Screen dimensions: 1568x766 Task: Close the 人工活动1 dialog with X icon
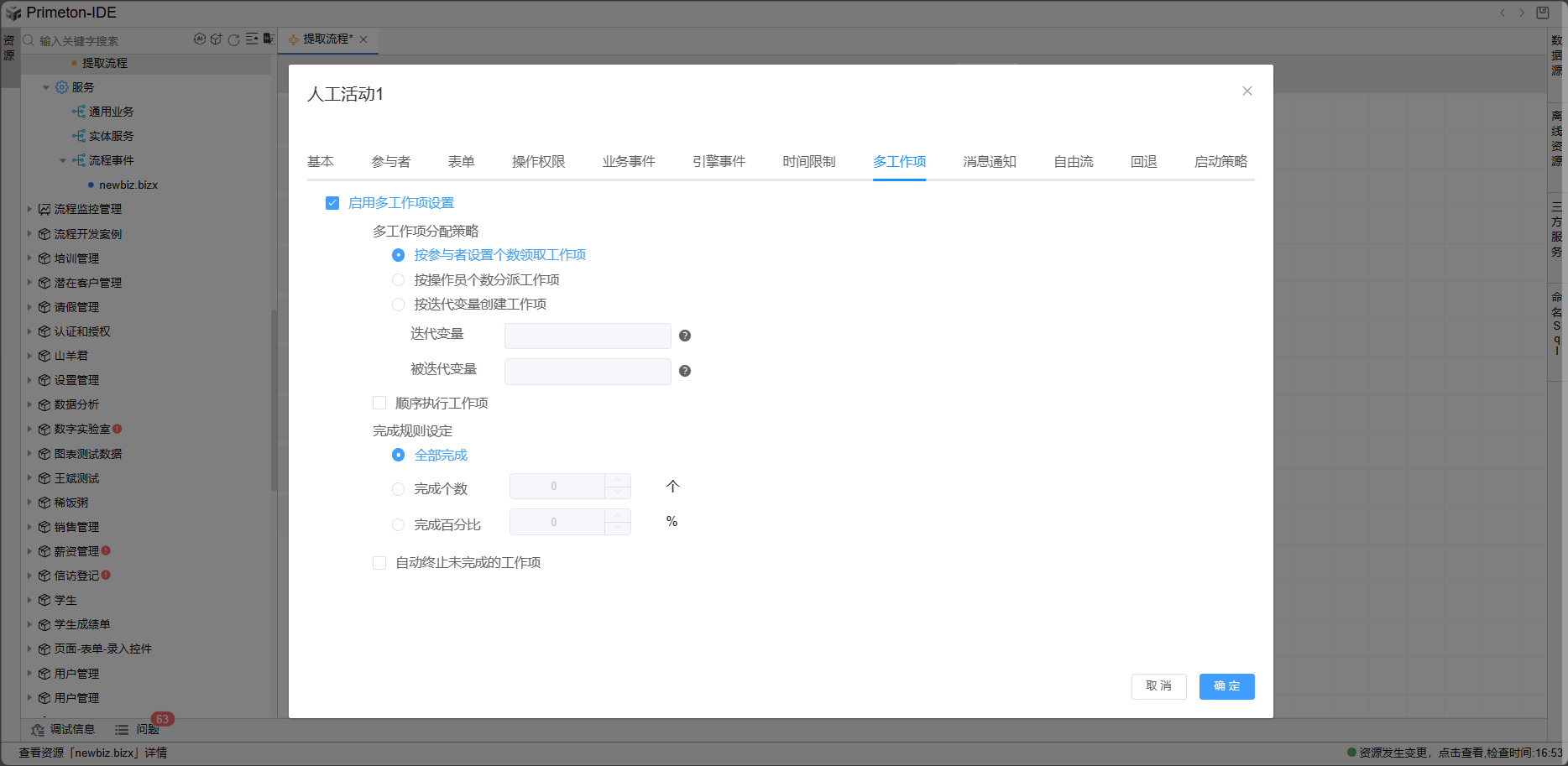1247,91
